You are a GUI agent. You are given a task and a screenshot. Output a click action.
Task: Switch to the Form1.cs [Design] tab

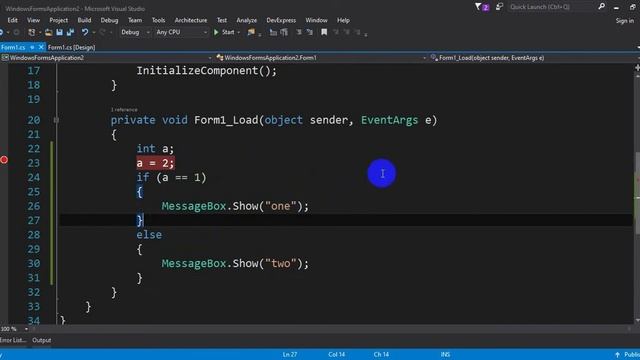coord(71,47)
